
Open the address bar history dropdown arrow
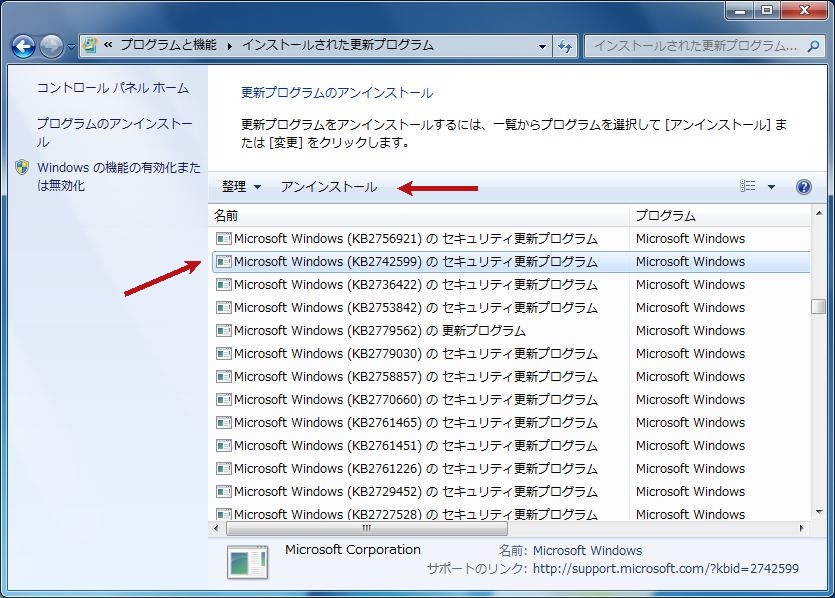[542, 46]
